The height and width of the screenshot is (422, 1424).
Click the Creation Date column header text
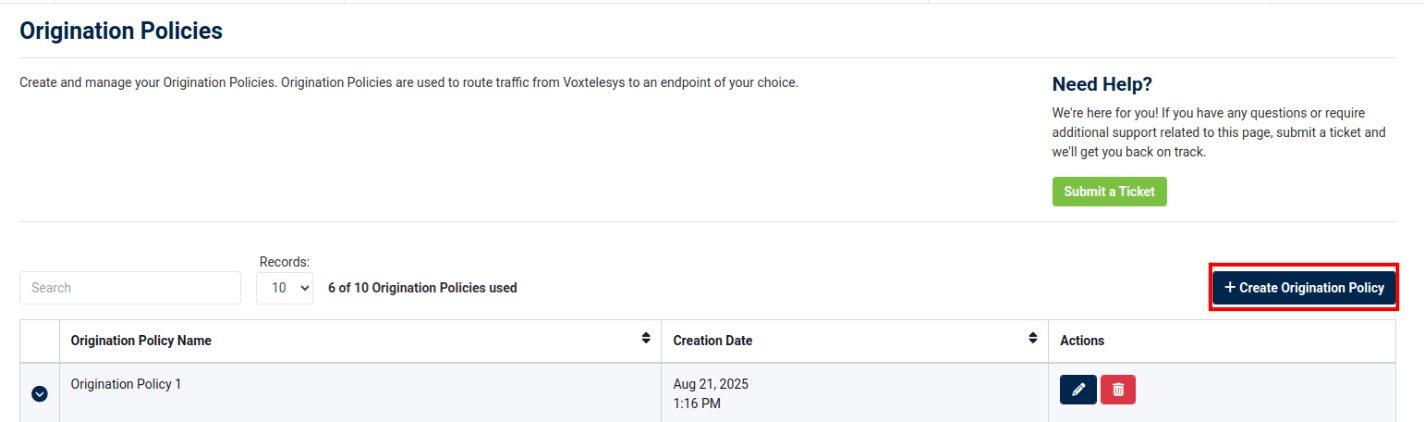point(712,341)
